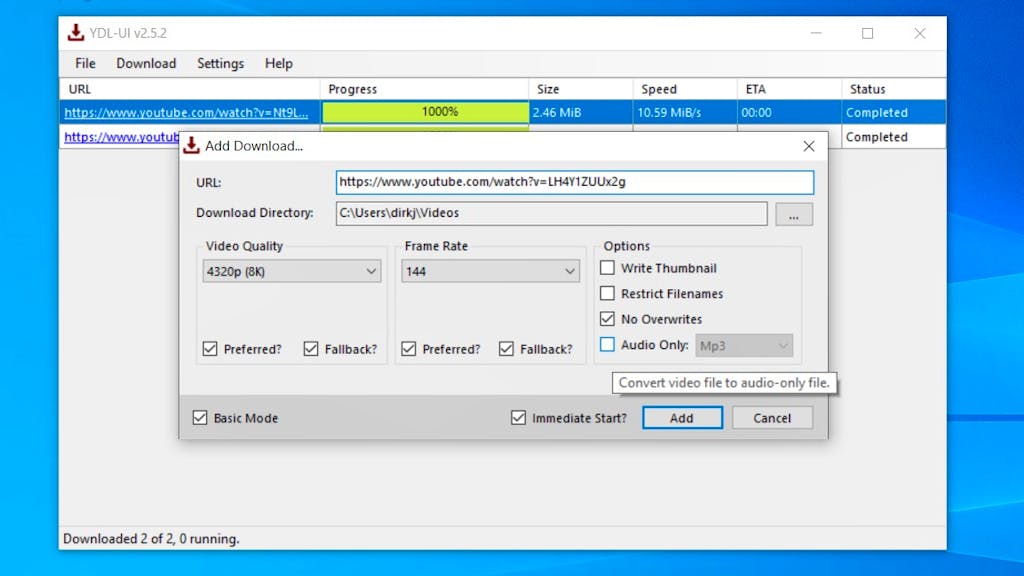
Task: Open the Download menu
Action: 146,63
